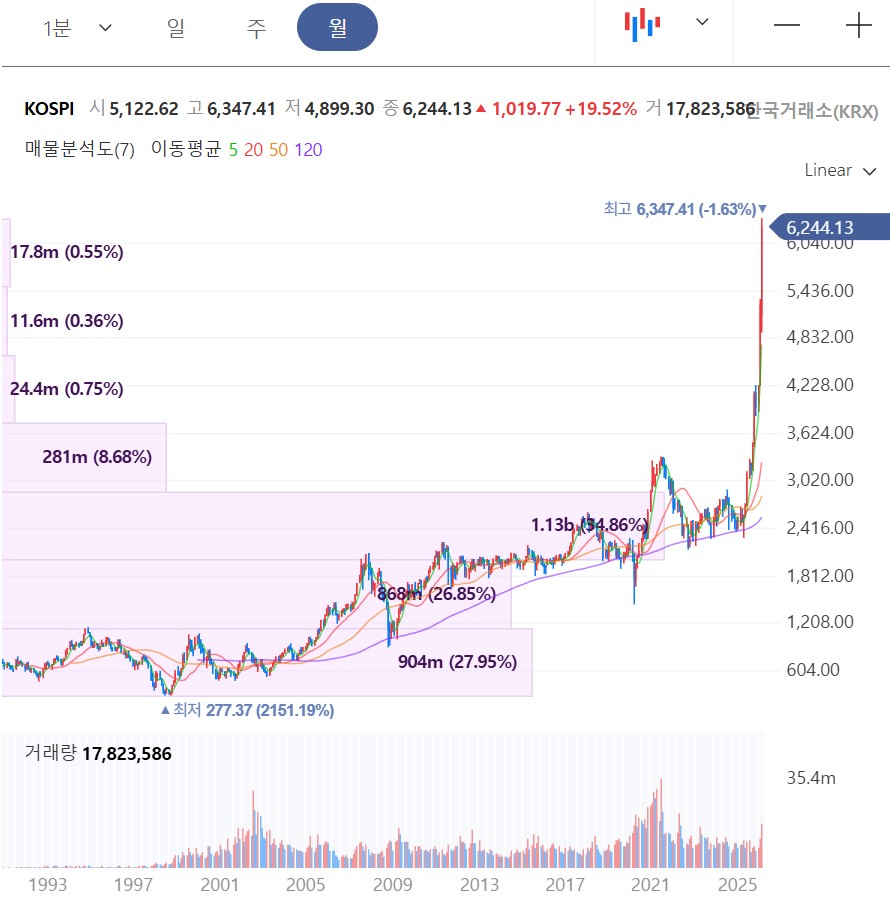This screenshot has width=890, height=911.
Task: Toggle the 20-period moving average
Action: pos(253,150)
